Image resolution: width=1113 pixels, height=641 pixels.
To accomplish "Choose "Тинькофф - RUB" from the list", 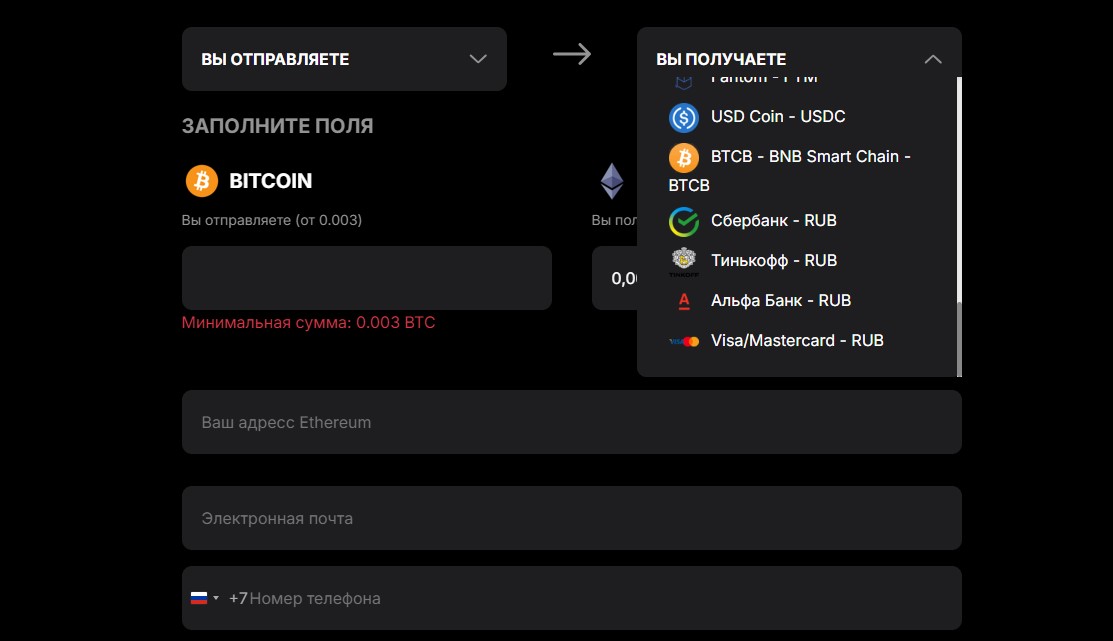I will (x=773, y=261).
